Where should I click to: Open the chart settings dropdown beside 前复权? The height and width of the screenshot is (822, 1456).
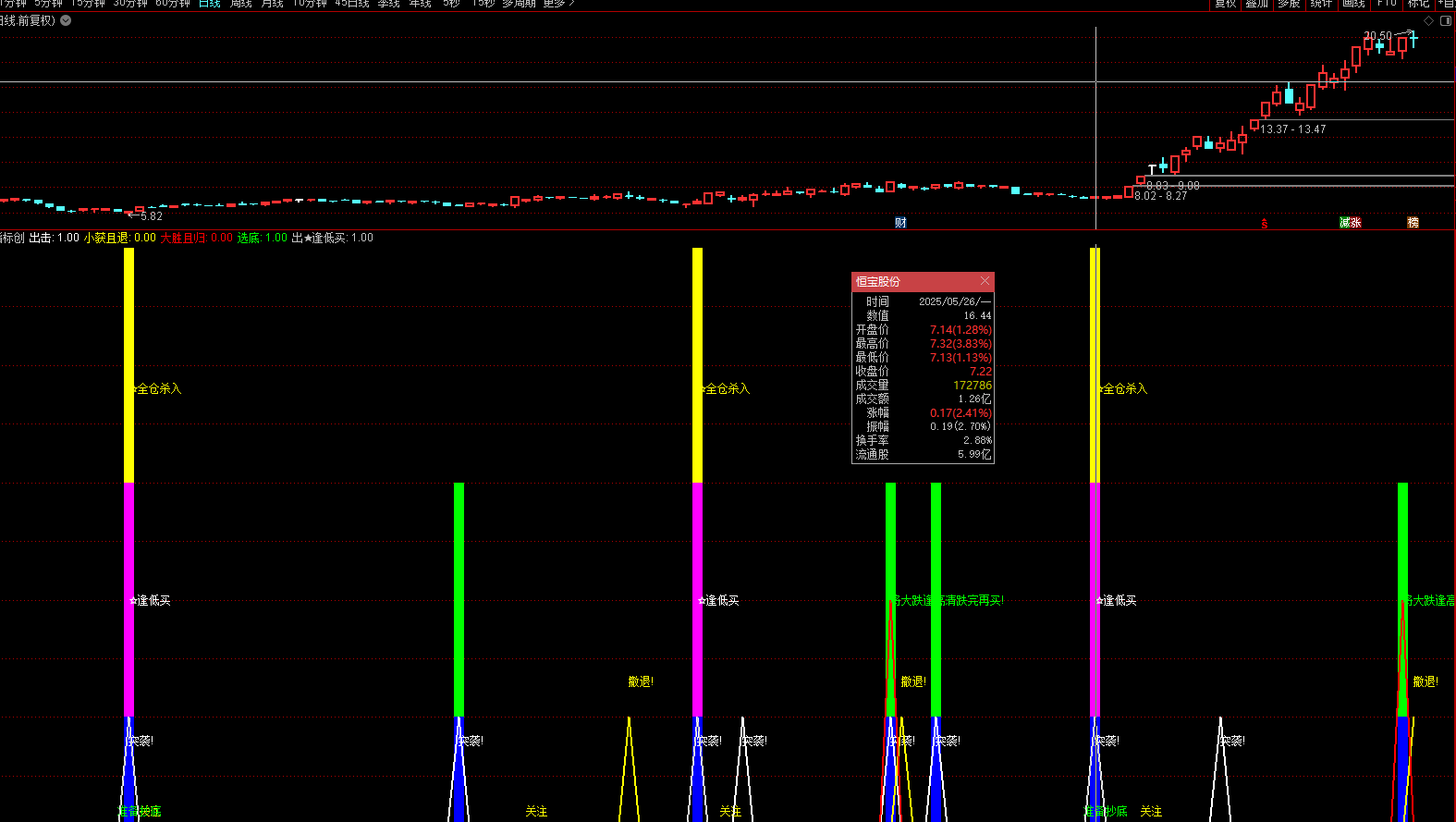pos(67,20)
